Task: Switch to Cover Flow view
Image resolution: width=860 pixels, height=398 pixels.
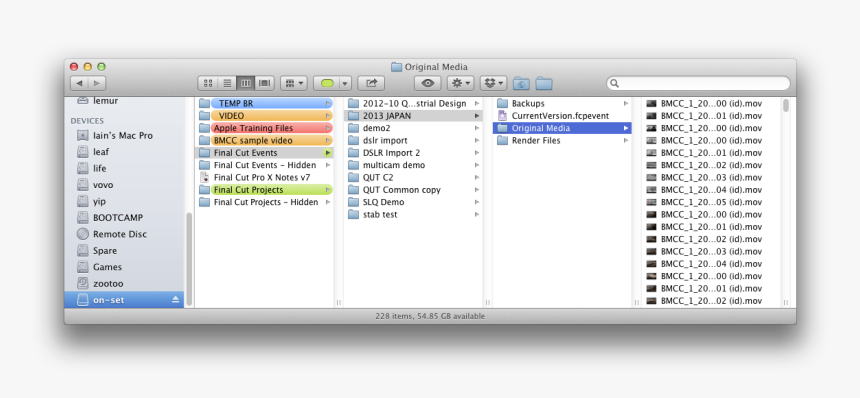Action: (265, 83)
